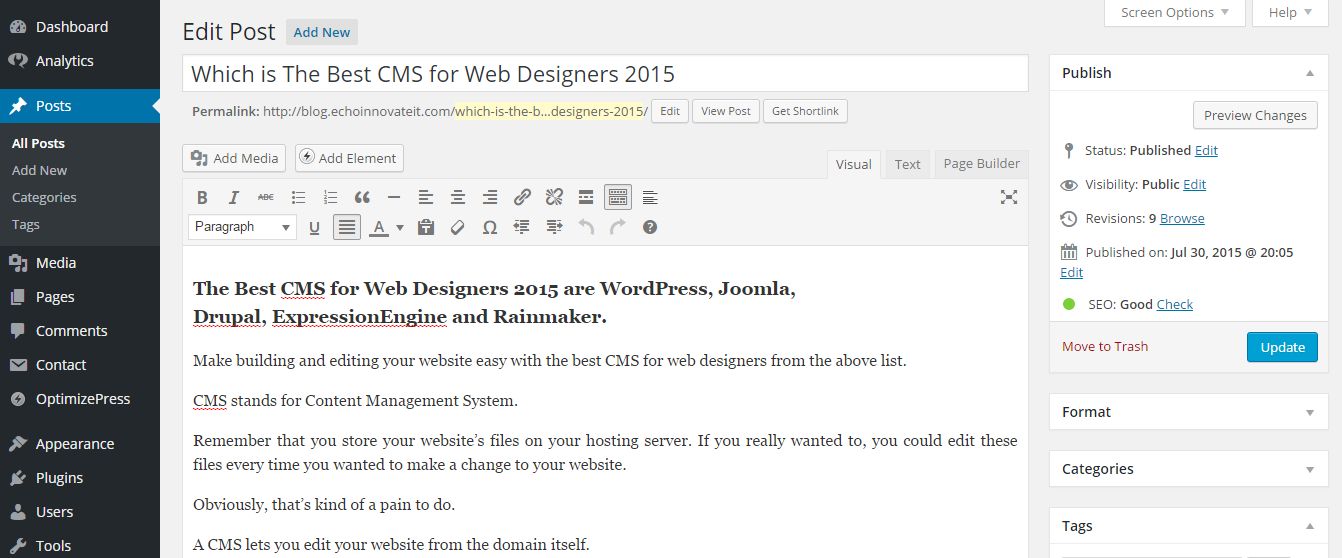Clear formatting with eraser icon

458,227
